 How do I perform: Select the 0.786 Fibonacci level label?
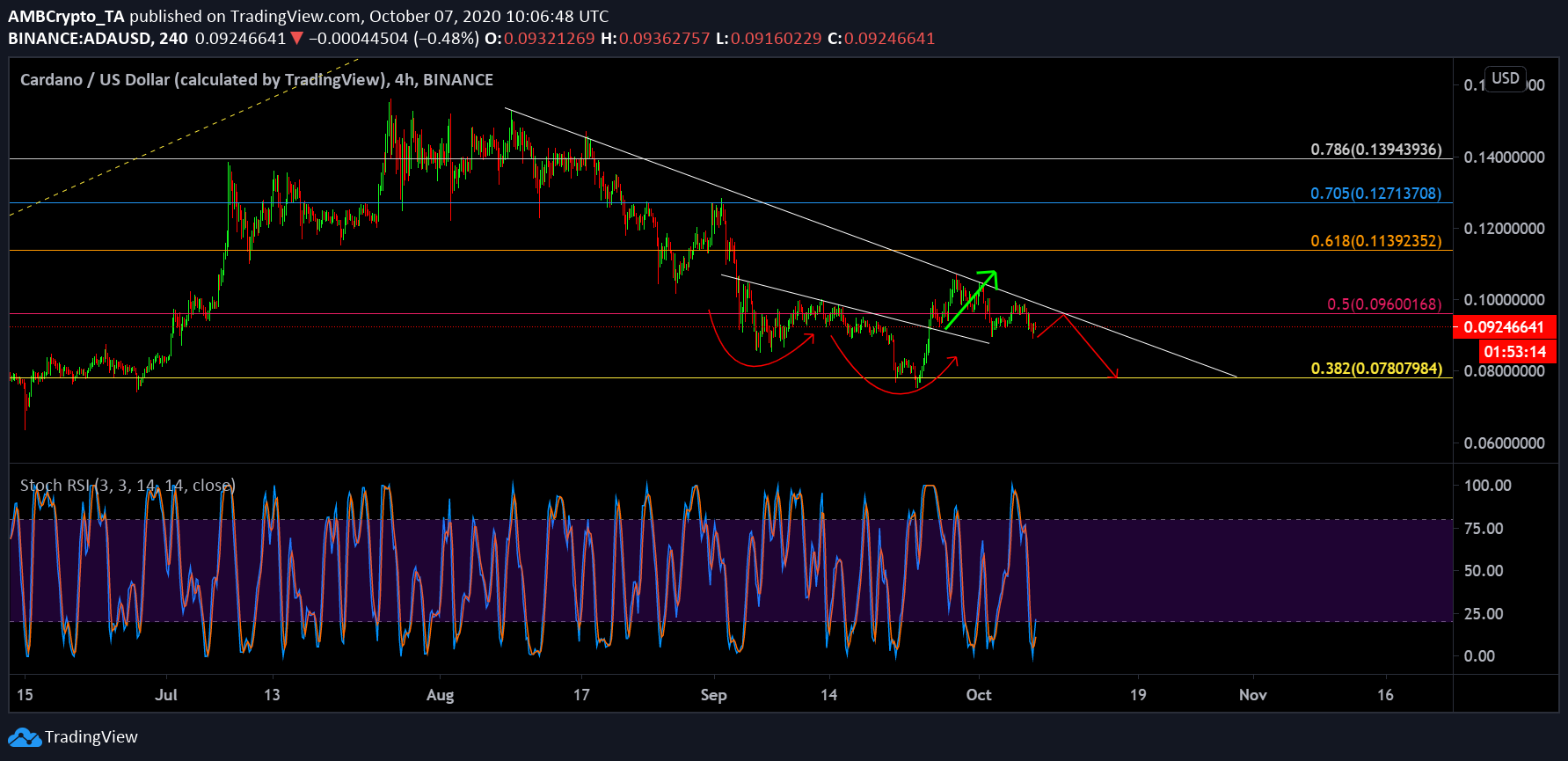(x=1375, y=150)
